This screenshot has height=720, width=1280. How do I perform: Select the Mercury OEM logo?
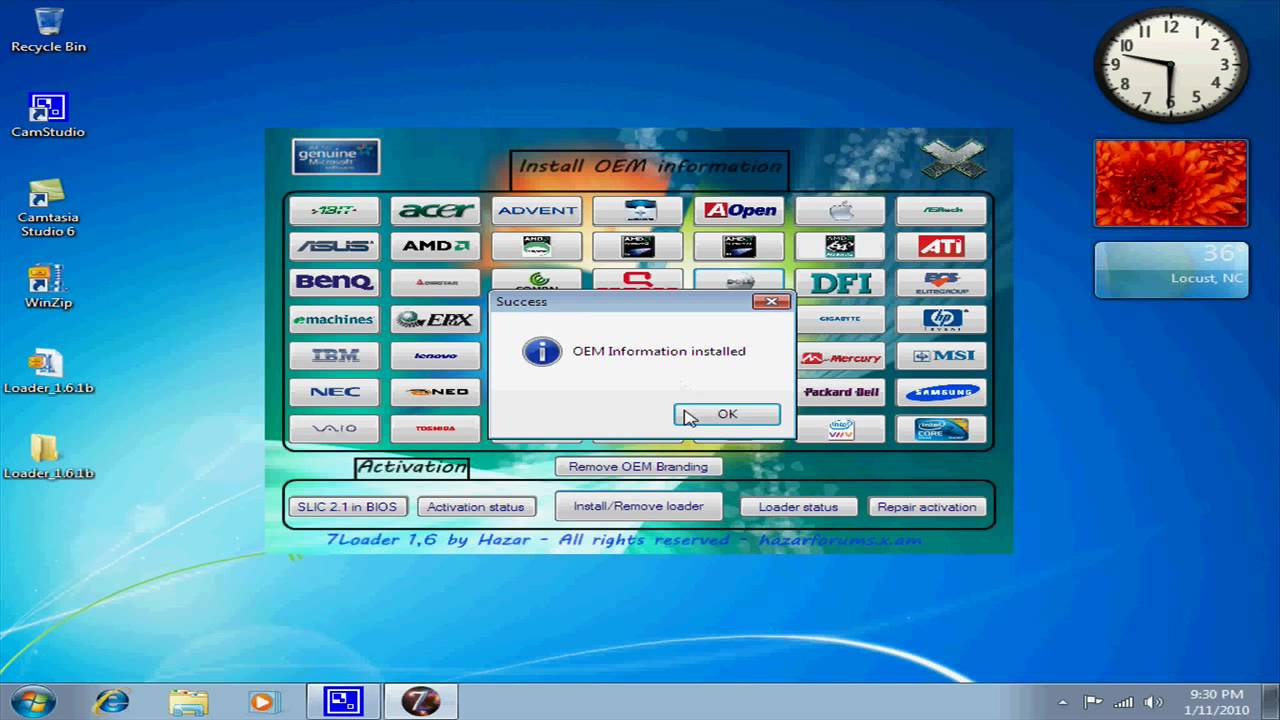(841, 356)
